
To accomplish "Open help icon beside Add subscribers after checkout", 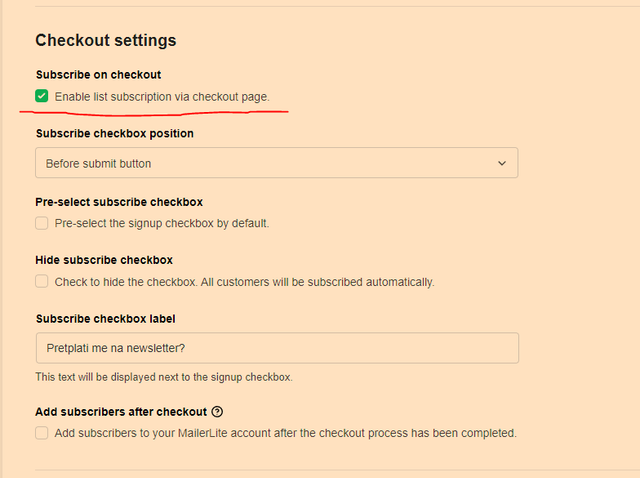I will coord(217,411).
